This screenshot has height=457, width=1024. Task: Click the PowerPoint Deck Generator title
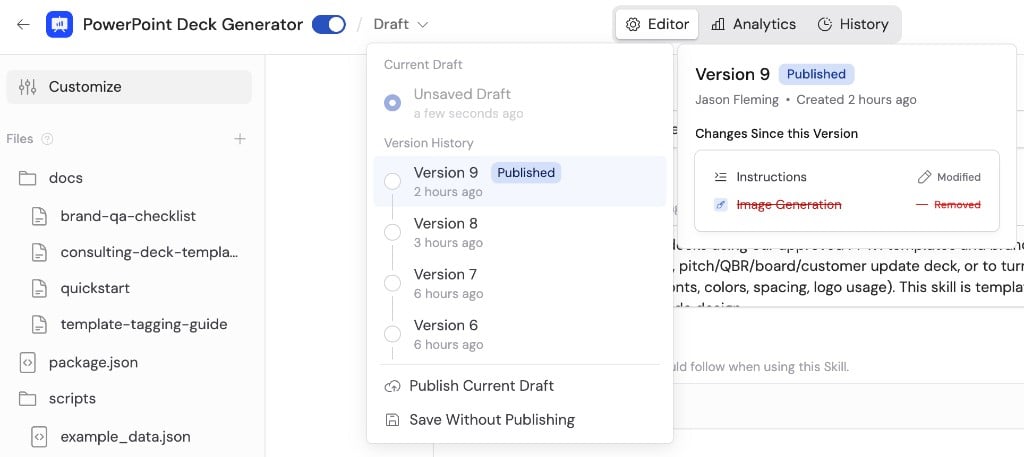point(193,25)
